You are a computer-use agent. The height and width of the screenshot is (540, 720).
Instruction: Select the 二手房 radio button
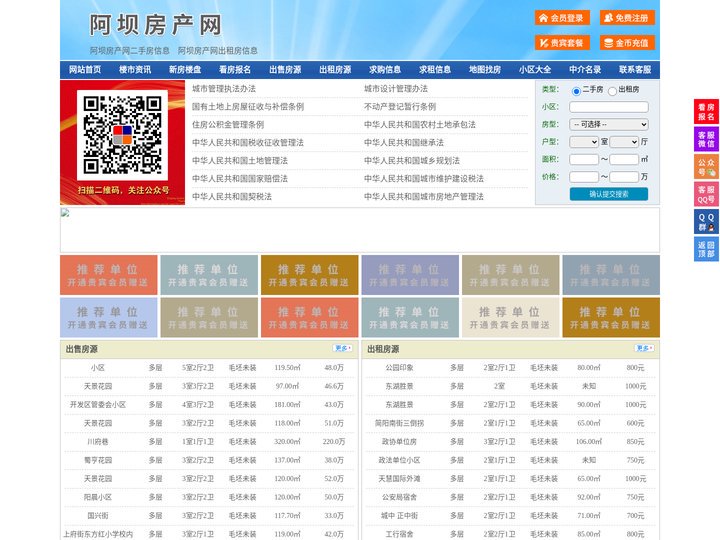(x=576, y=91)
